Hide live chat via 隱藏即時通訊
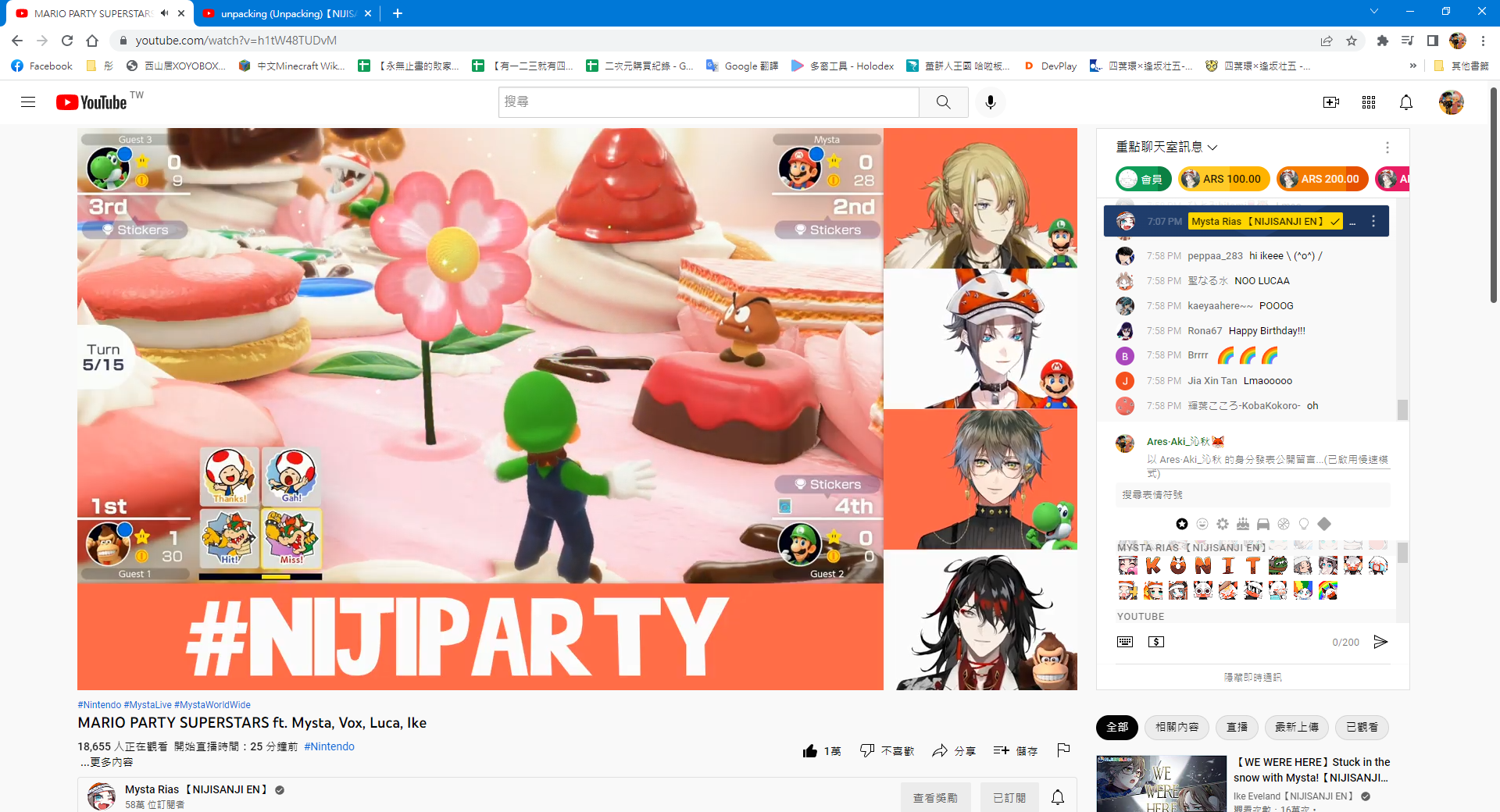The width and height of the screenshot is (1500, 812). (1252, 677)
